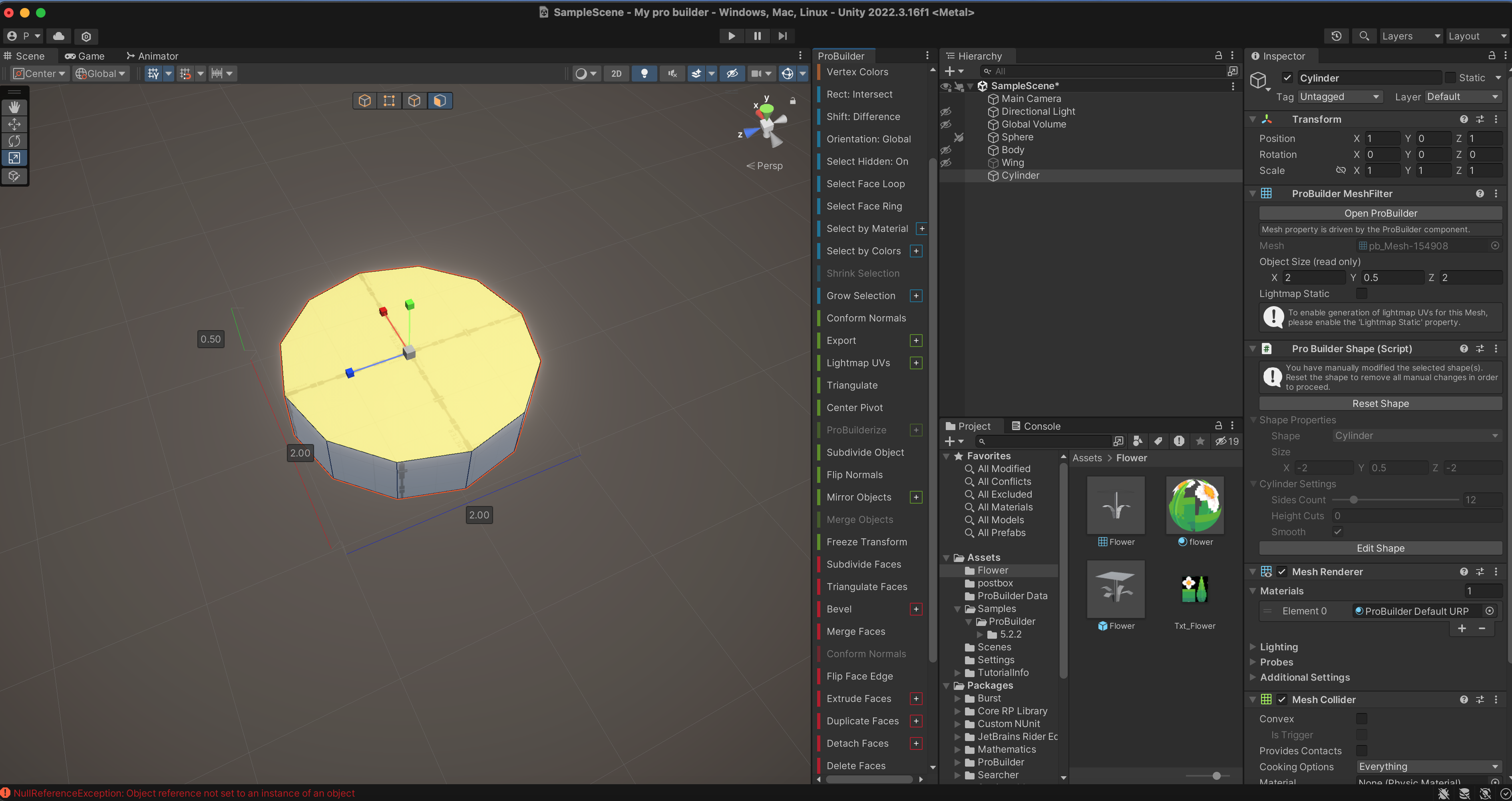Enable the Convex checkbox in Mesh Collider
This screenshot has height=801, width=1512.
coord(1361,718)
